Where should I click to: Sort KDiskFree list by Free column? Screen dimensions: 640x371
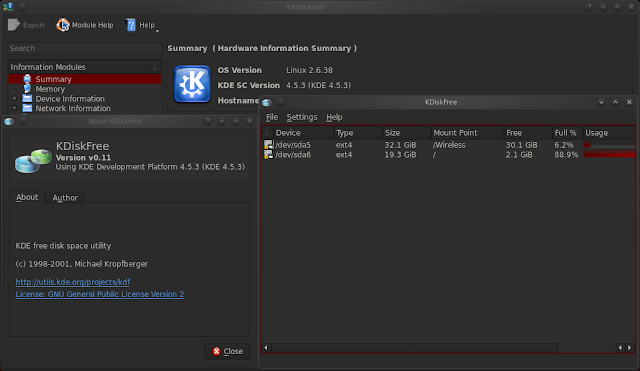(528, 133)
